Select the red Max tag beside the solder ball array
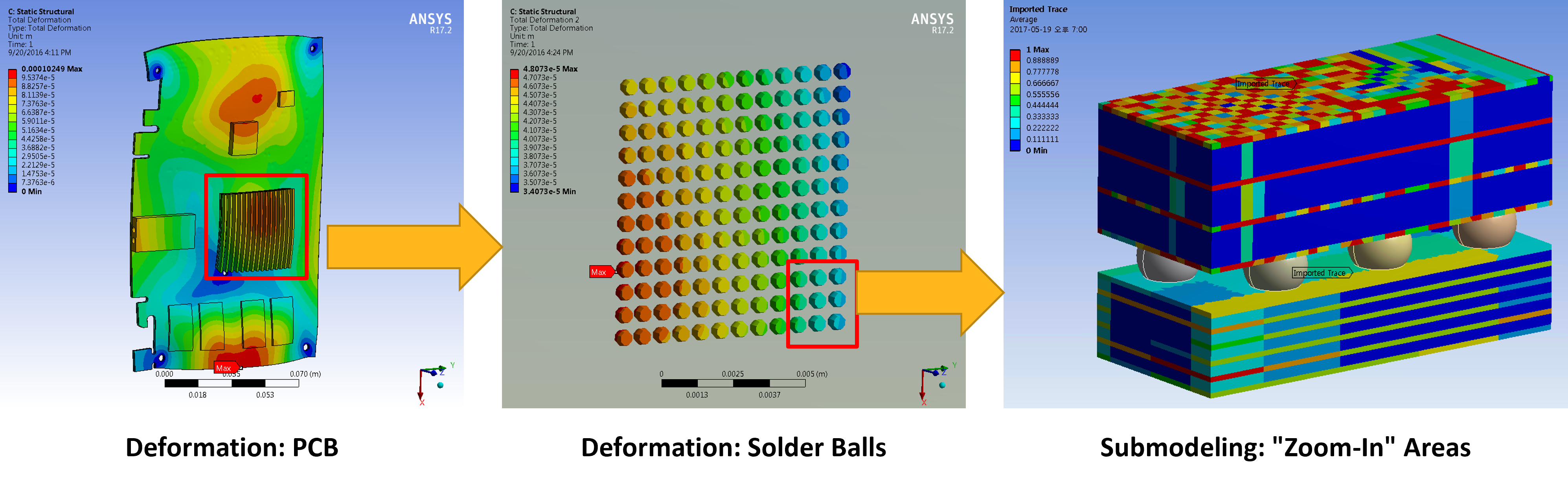Image resolution: width=1568 pixels, height=481 pixels. [599, 272]
